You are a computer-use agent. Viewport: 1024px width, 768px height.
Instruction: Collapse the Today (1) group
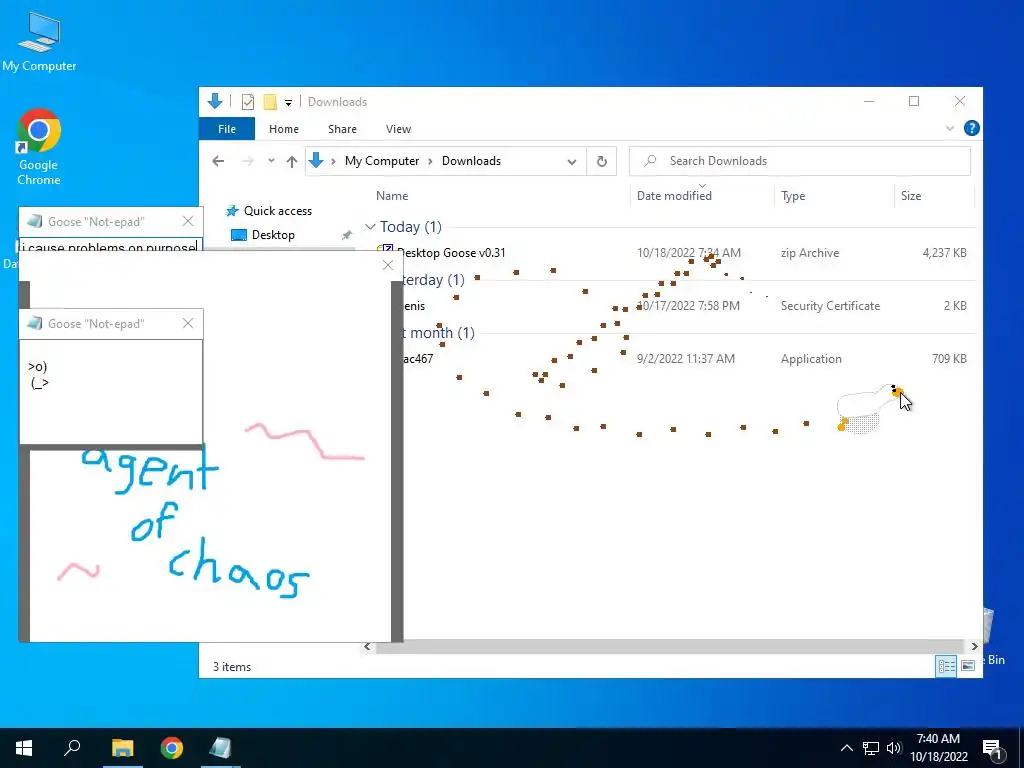(370, 227)
